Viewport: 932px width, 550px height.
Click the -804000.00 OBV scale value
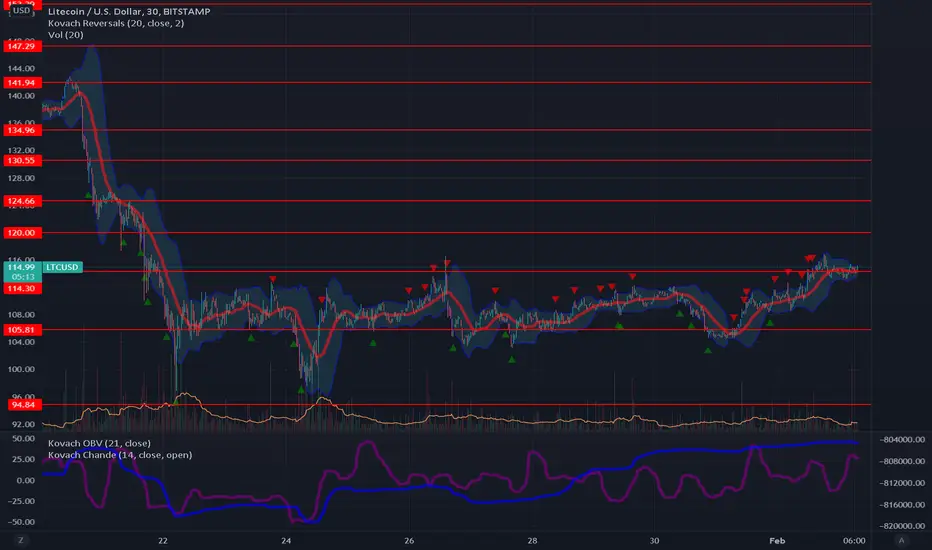(902, 439)
